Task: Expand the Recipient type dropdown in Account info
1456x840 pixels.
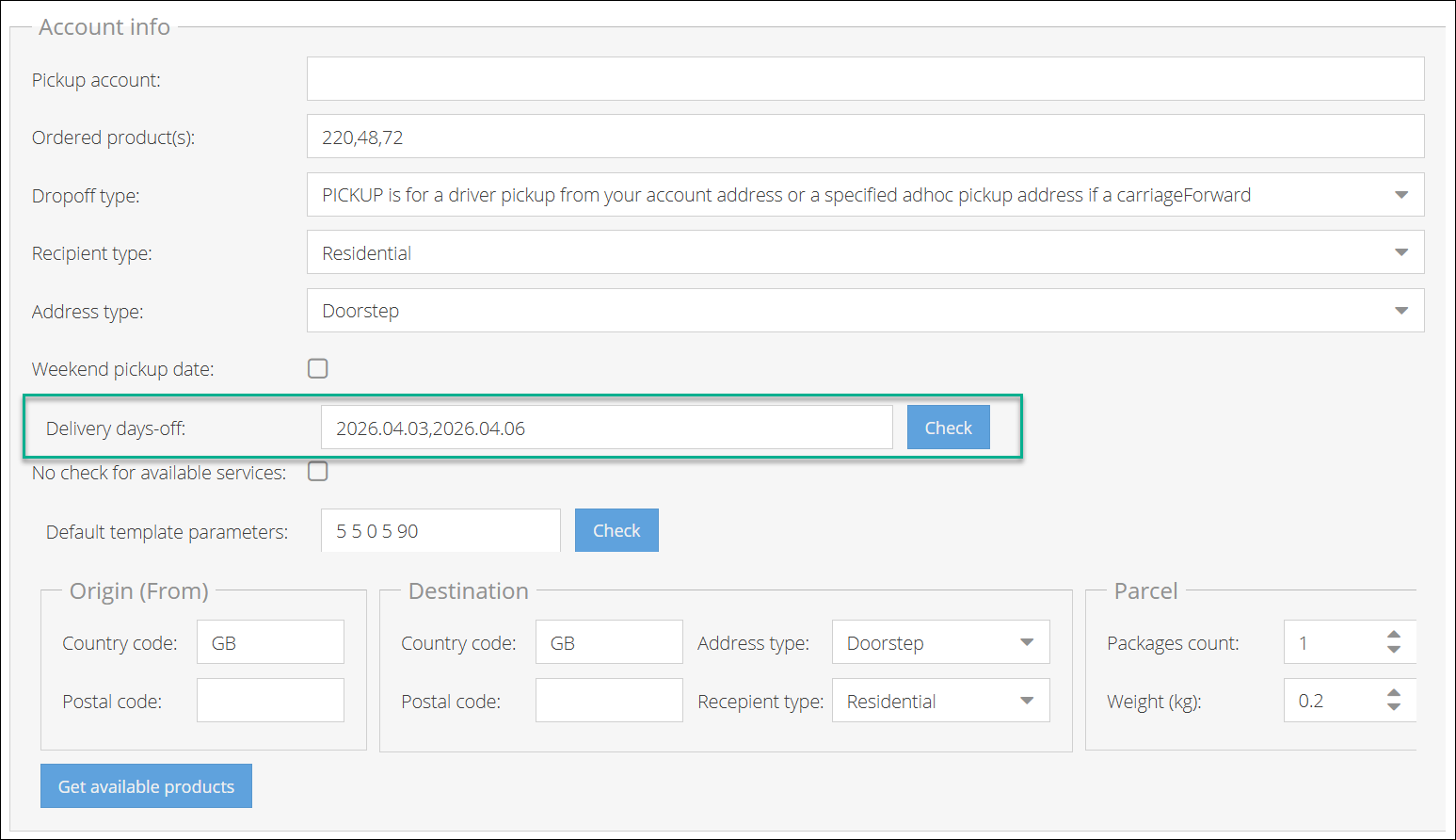Action: click(x=864, y=252)
